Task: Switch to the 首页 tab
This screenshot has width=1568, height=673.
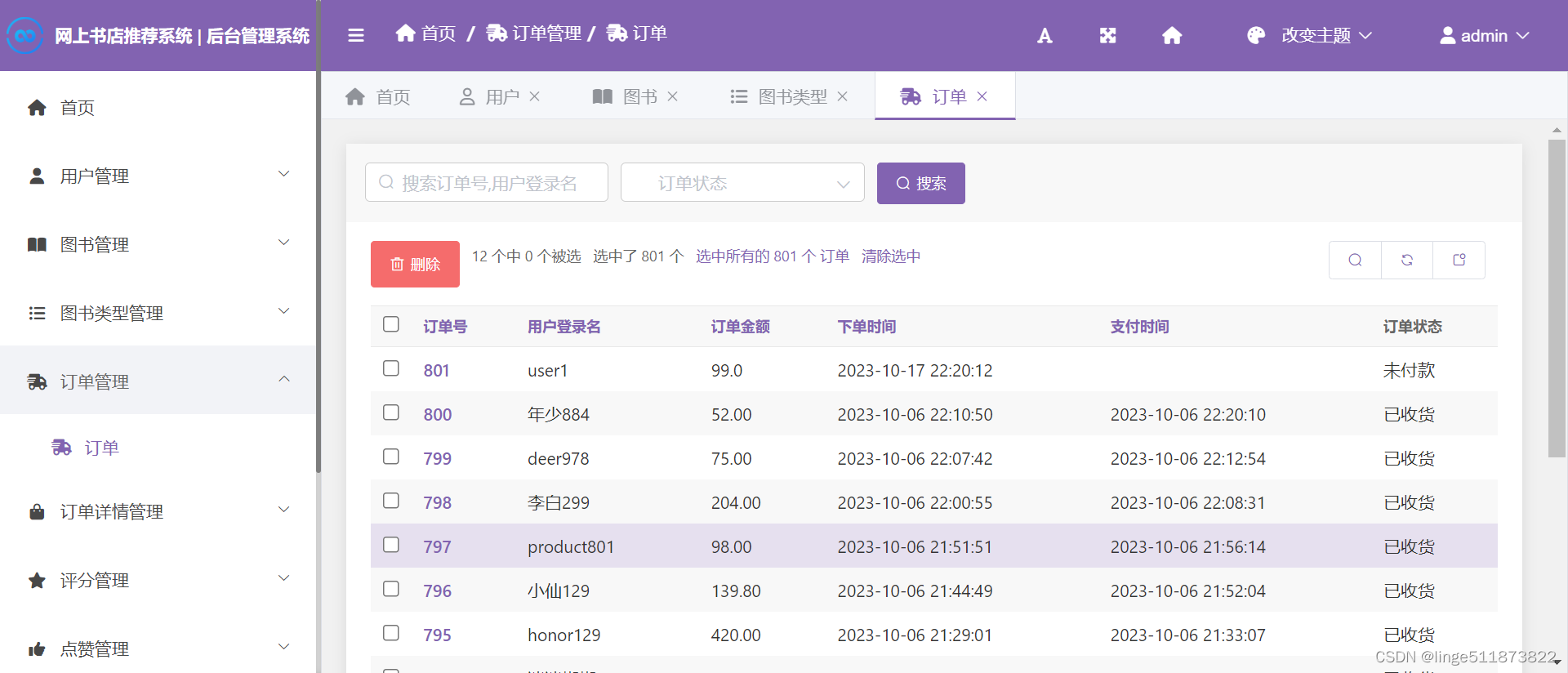Action: tap(378, 96)
